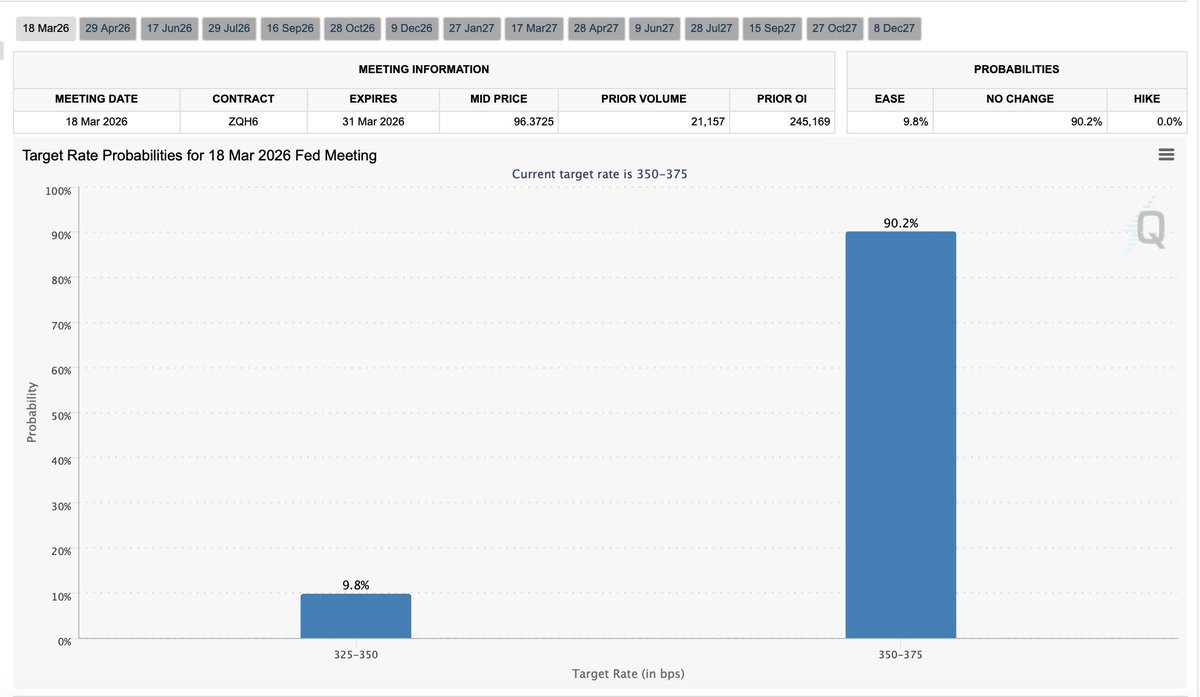The image size is (1200, 697).
Task: Select the 28 Apr27 meeting tab
Action: click(x=597, y=28)
